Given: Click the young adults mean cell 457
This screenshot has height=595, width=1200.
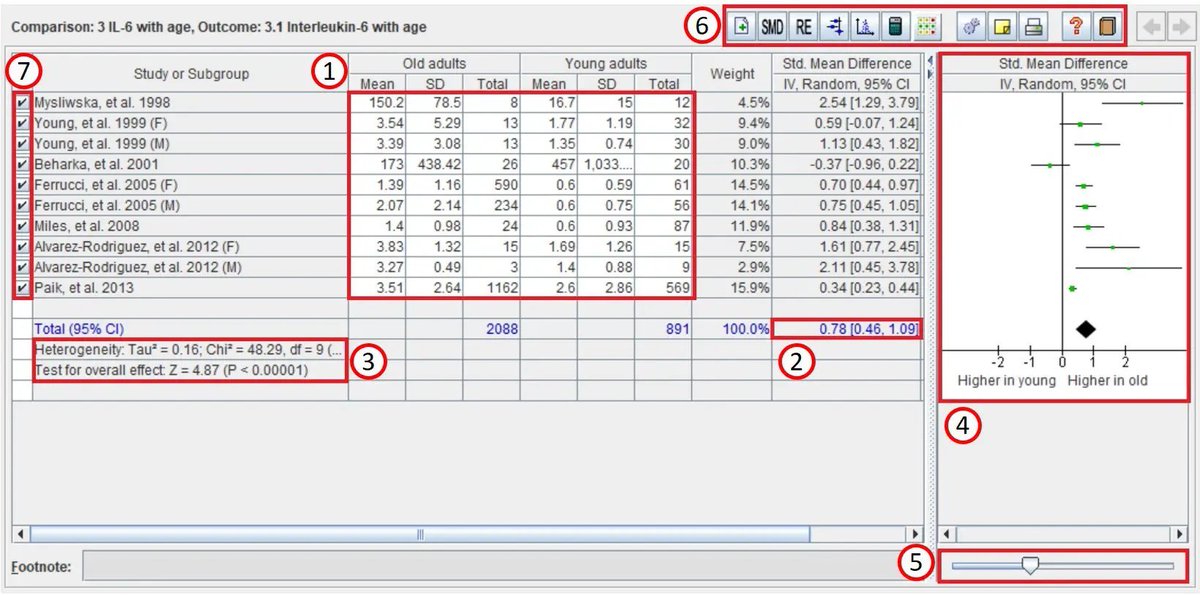Looking at the screenshot, I should point(549,164).
